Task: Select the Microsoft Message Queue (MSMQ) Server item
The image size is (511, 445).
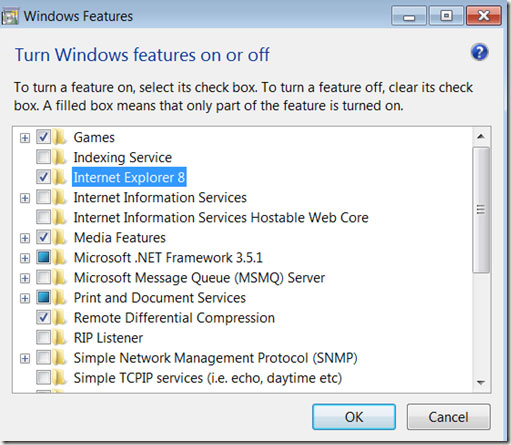Action: click(x=199, y=278)
